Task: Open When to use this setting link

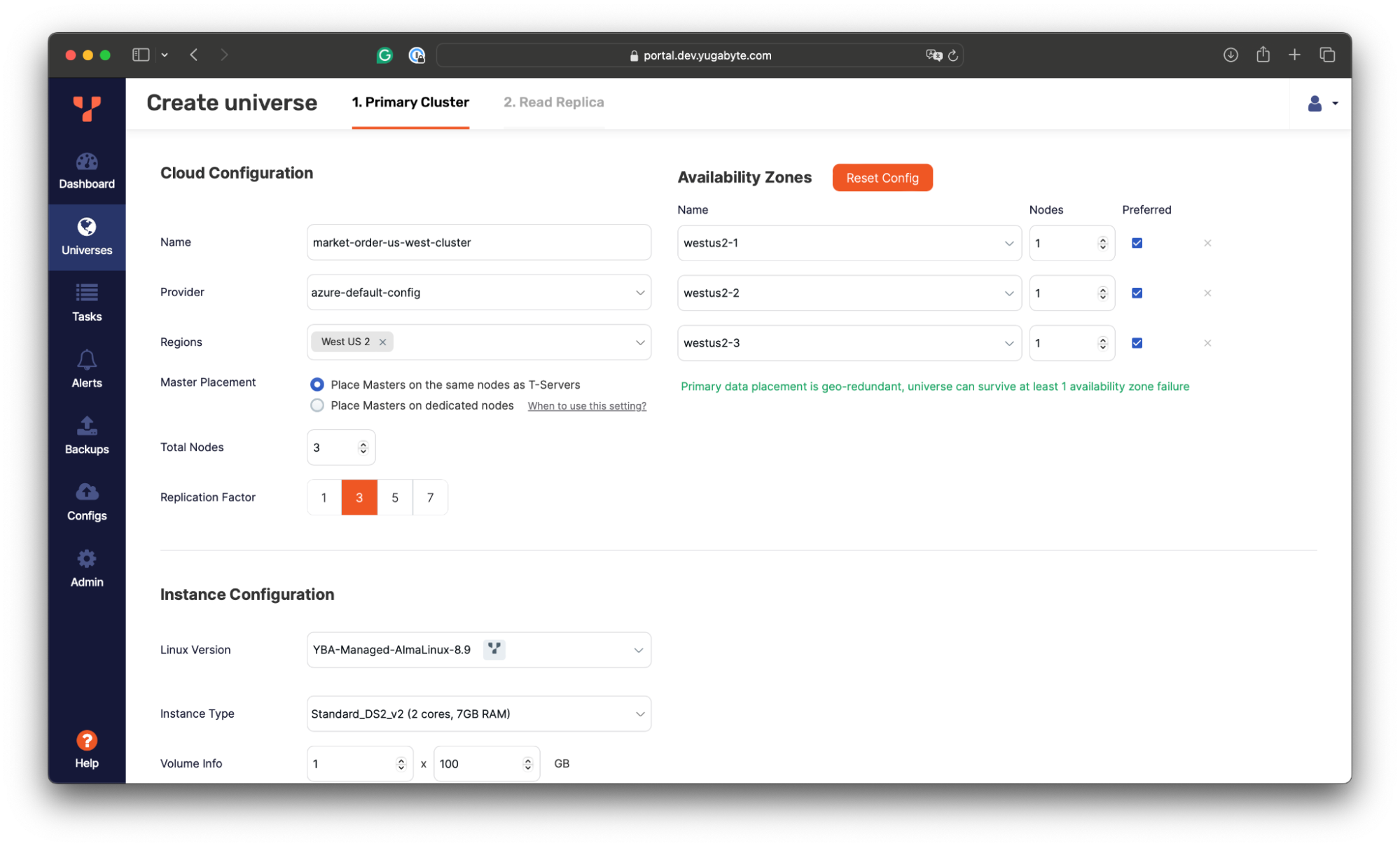Action: coord(586,406)
